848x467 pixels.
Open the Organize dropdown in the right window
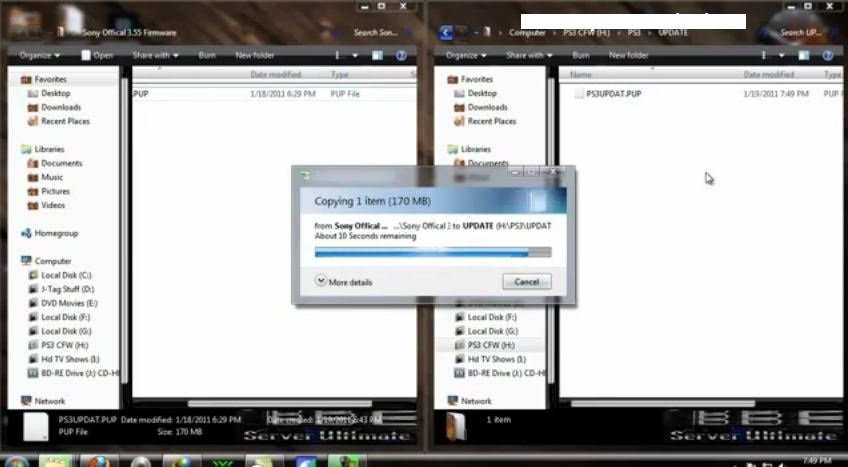[x=466, y=55]
